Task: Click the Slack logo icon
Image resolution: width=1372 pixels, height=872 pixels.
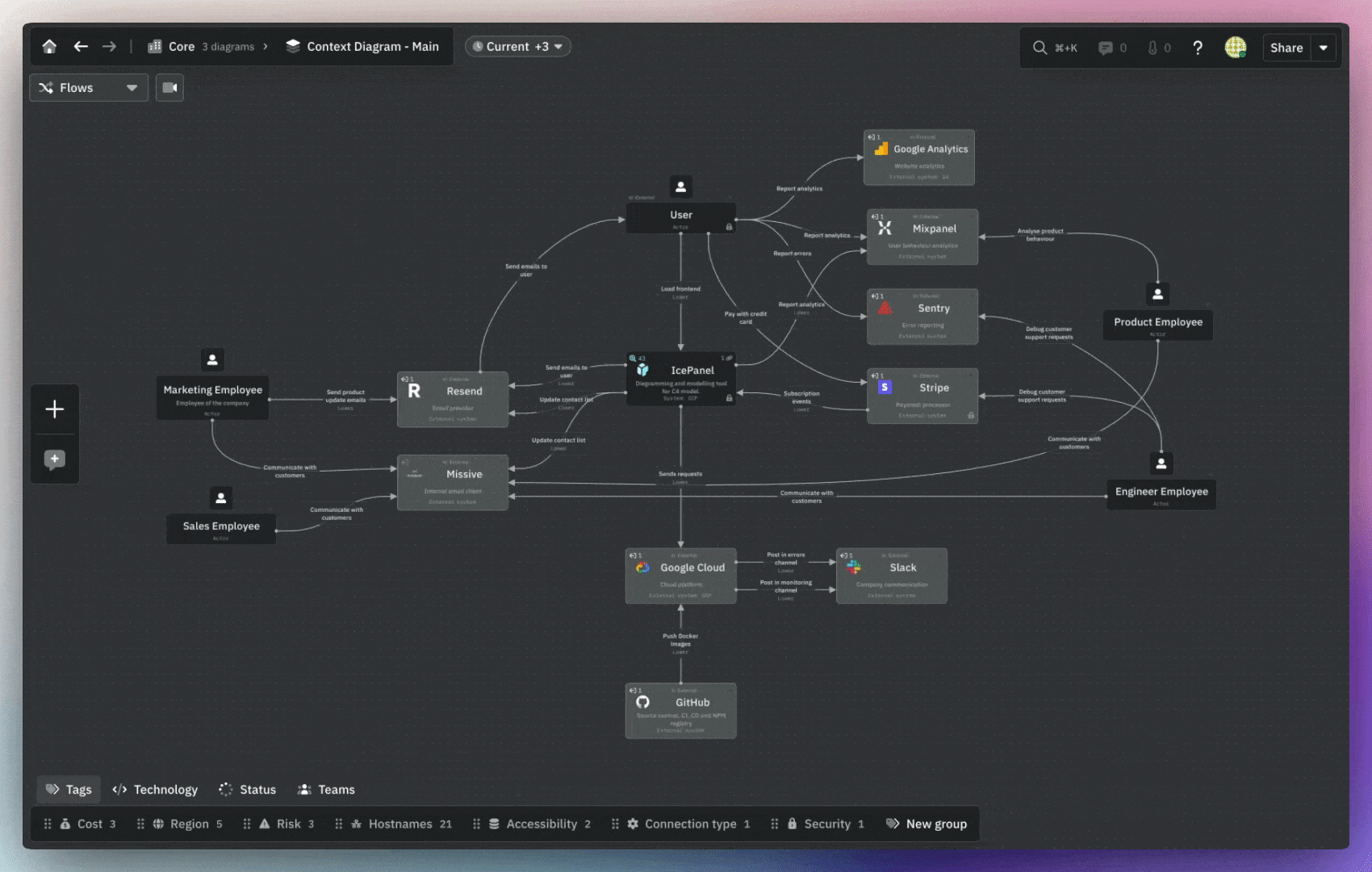Action: click(853, 568)
